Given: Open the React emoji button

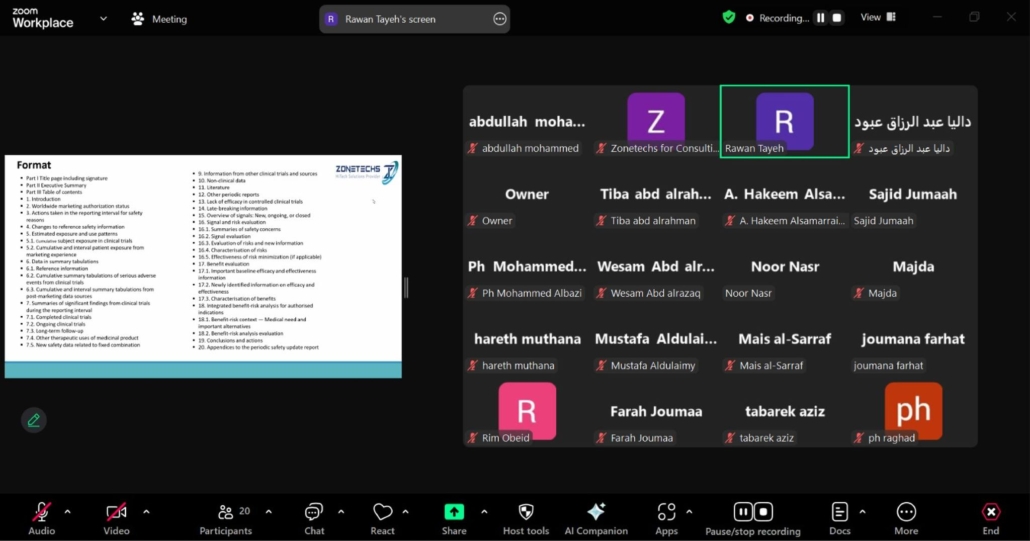Looking at the screenshot, I should pyautogui.click(x=382, y=516).
